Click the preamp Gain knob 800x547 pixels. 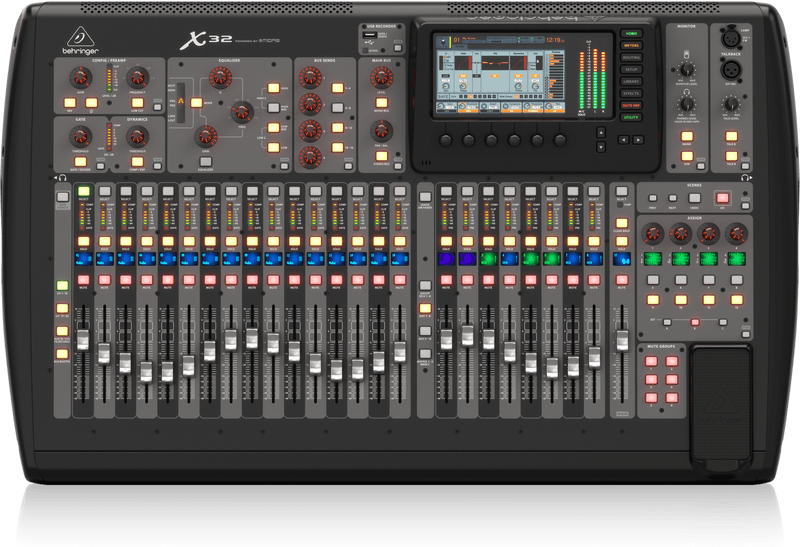pyautogui.click(x=79, y=76)
